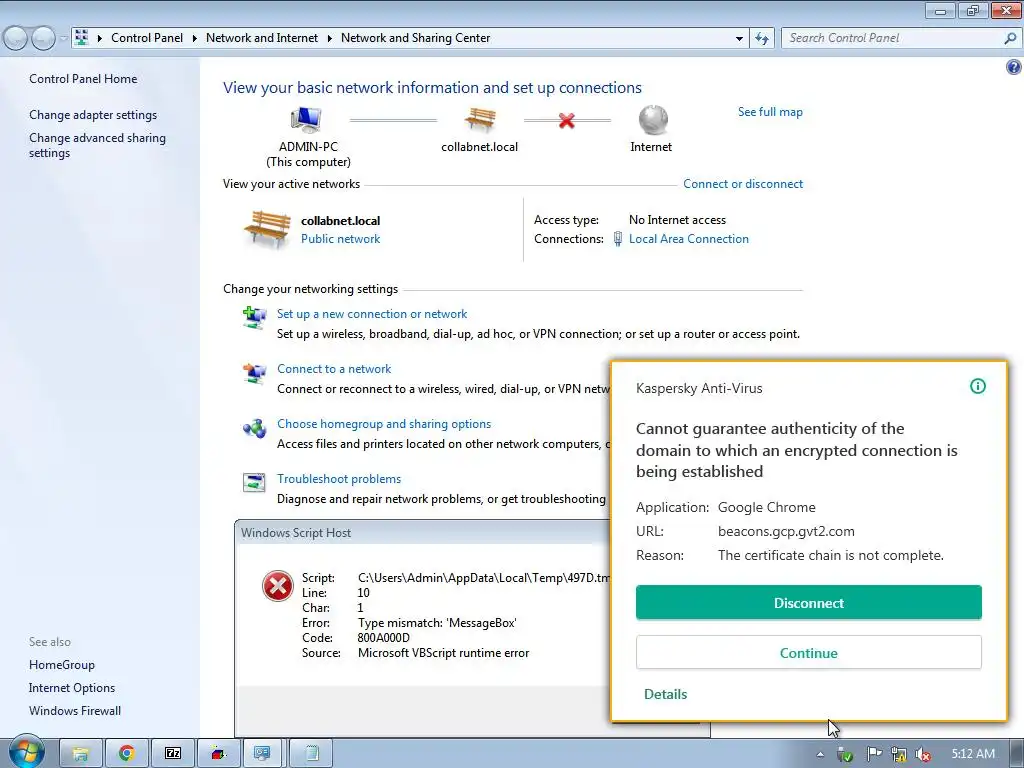This screenshot has width=1024, height=768.
Task: Open Internet Options under See also
Action: pyautogui.click(x=72, y=688)
